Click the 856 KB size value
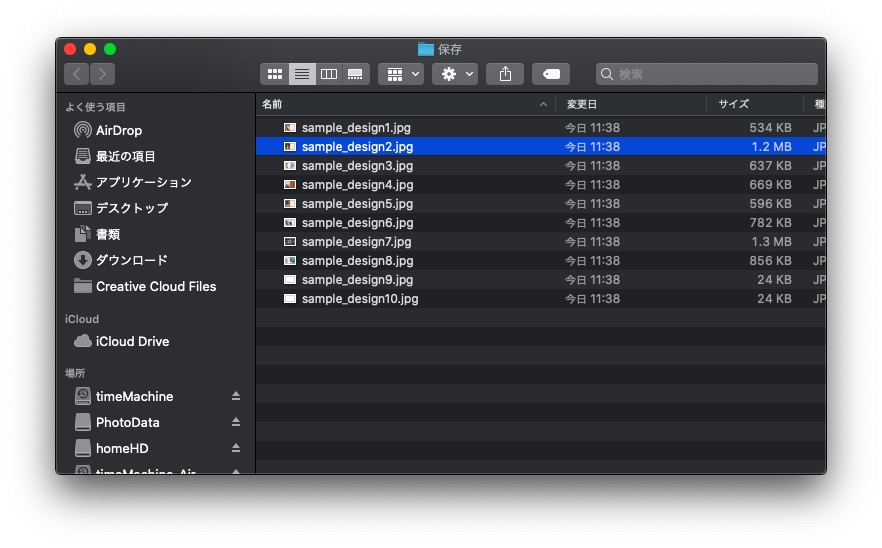 770,260
